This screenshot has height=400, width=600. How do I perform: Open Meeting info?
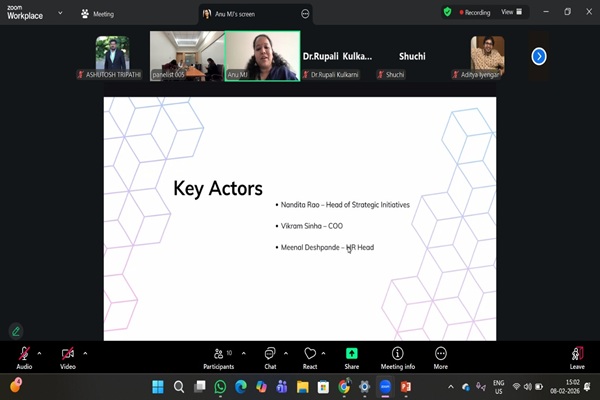point(397,357)
